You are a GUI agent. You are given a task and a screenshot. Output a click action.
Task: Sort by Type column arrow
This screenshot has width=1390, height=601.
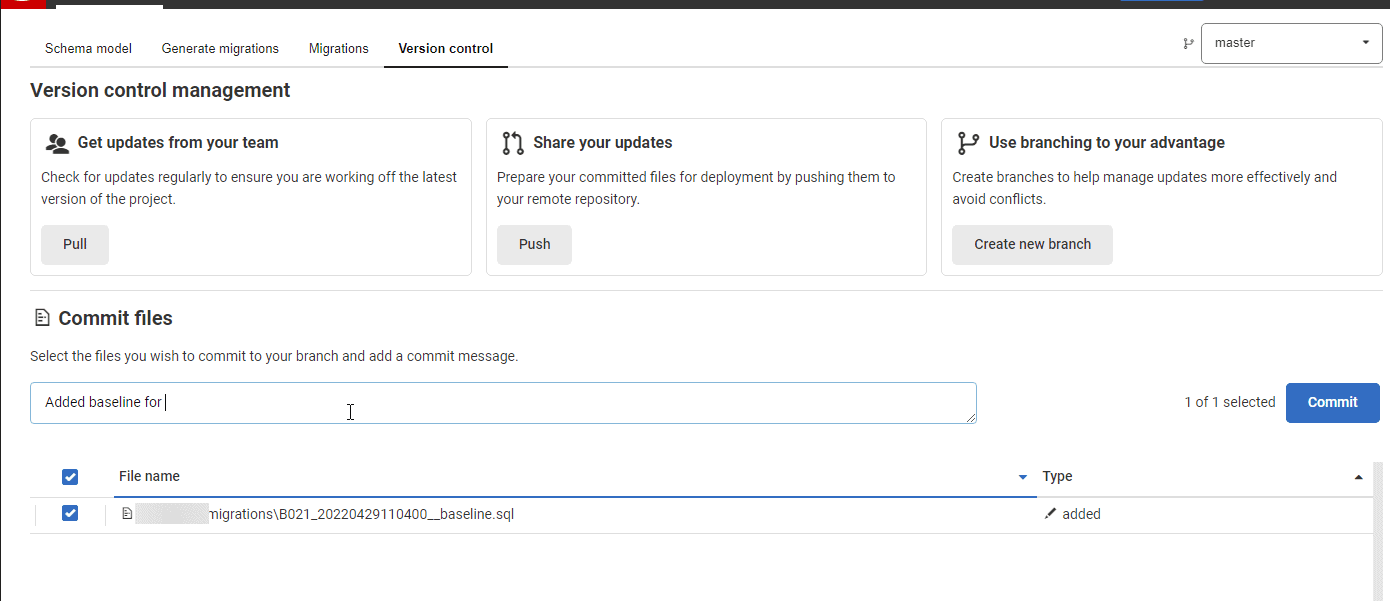pyautogui.click(x=1358, y=477)
